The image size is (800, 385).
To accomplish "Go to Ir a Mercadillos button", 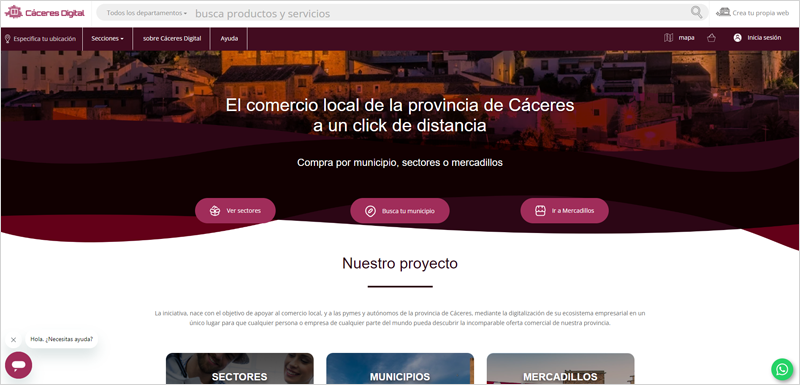I will 564,211.
